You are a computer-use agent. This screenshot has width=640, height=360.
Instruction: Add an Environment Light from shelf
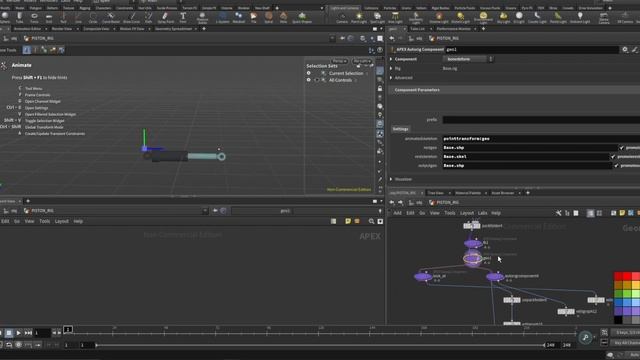(x=483, y=18)
